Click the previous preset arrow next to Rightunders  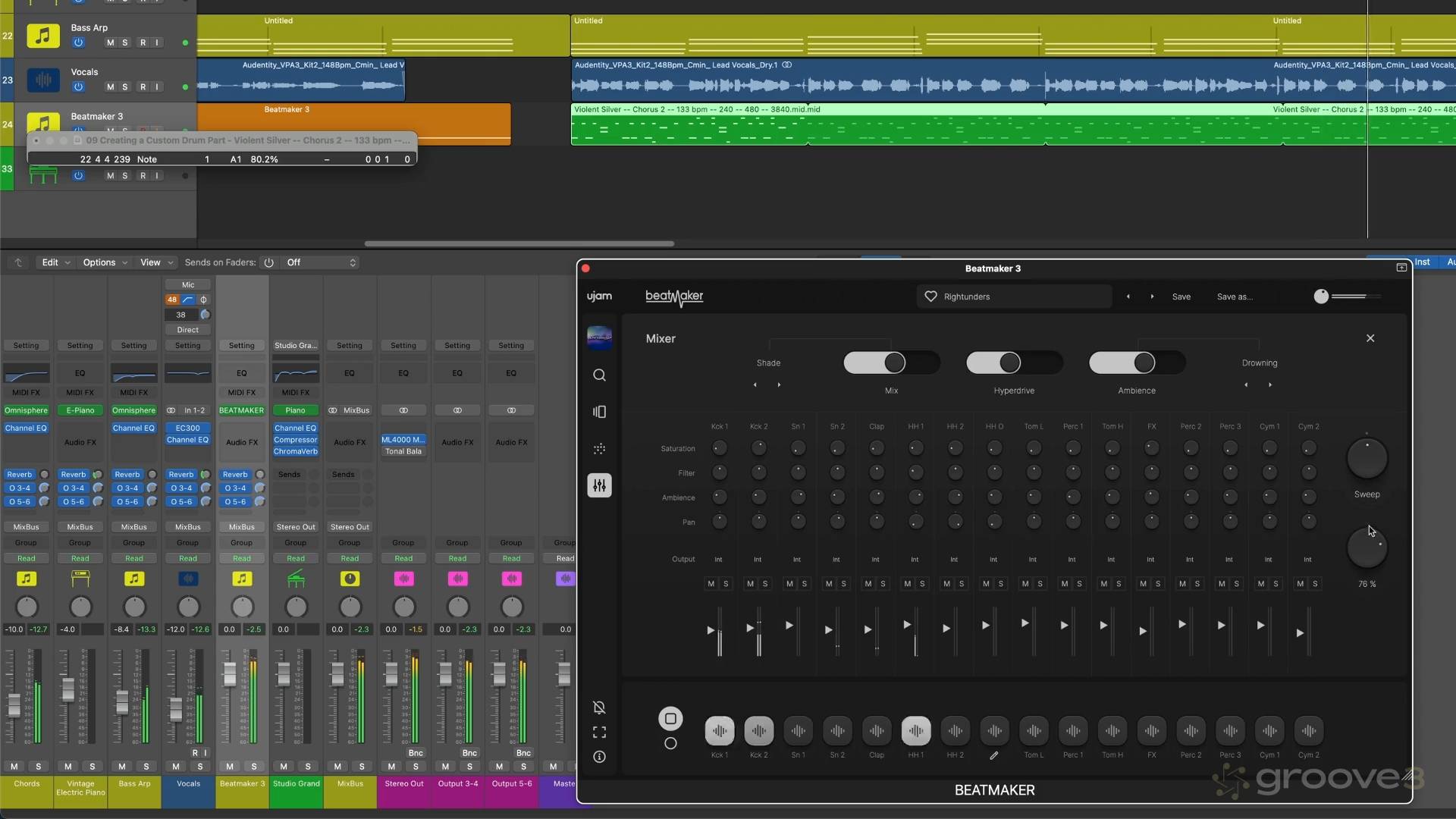(1128, 297)
